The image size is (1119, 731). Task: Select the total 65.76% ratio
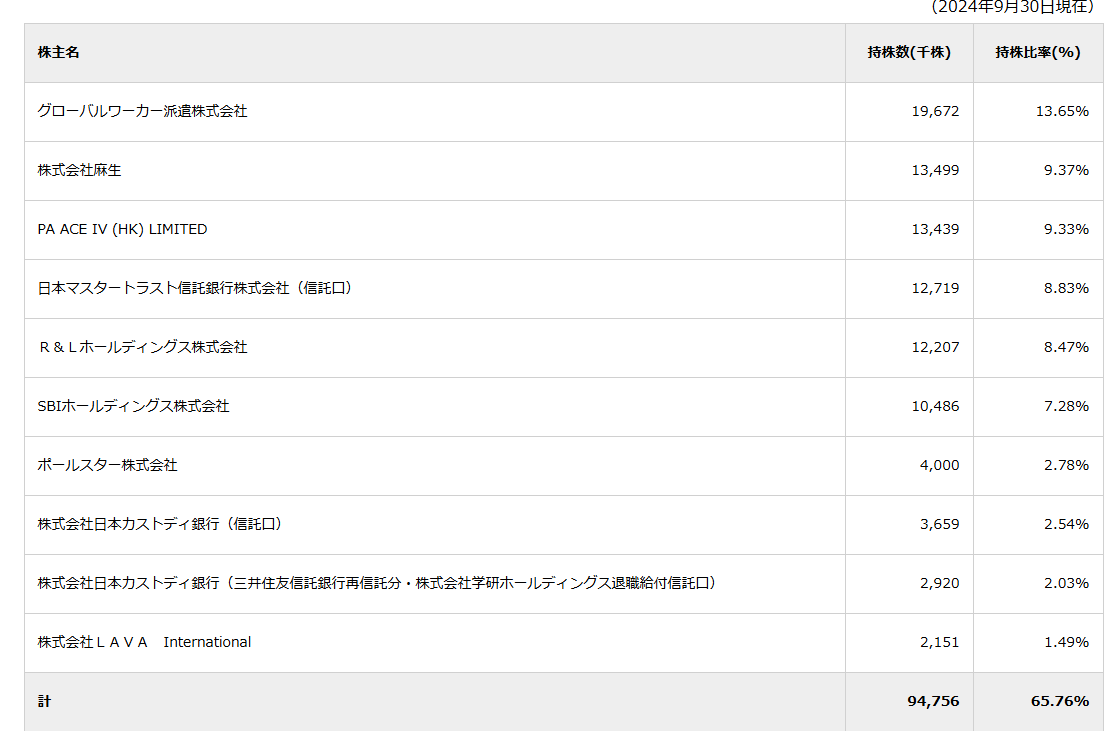click(1059, 701)
